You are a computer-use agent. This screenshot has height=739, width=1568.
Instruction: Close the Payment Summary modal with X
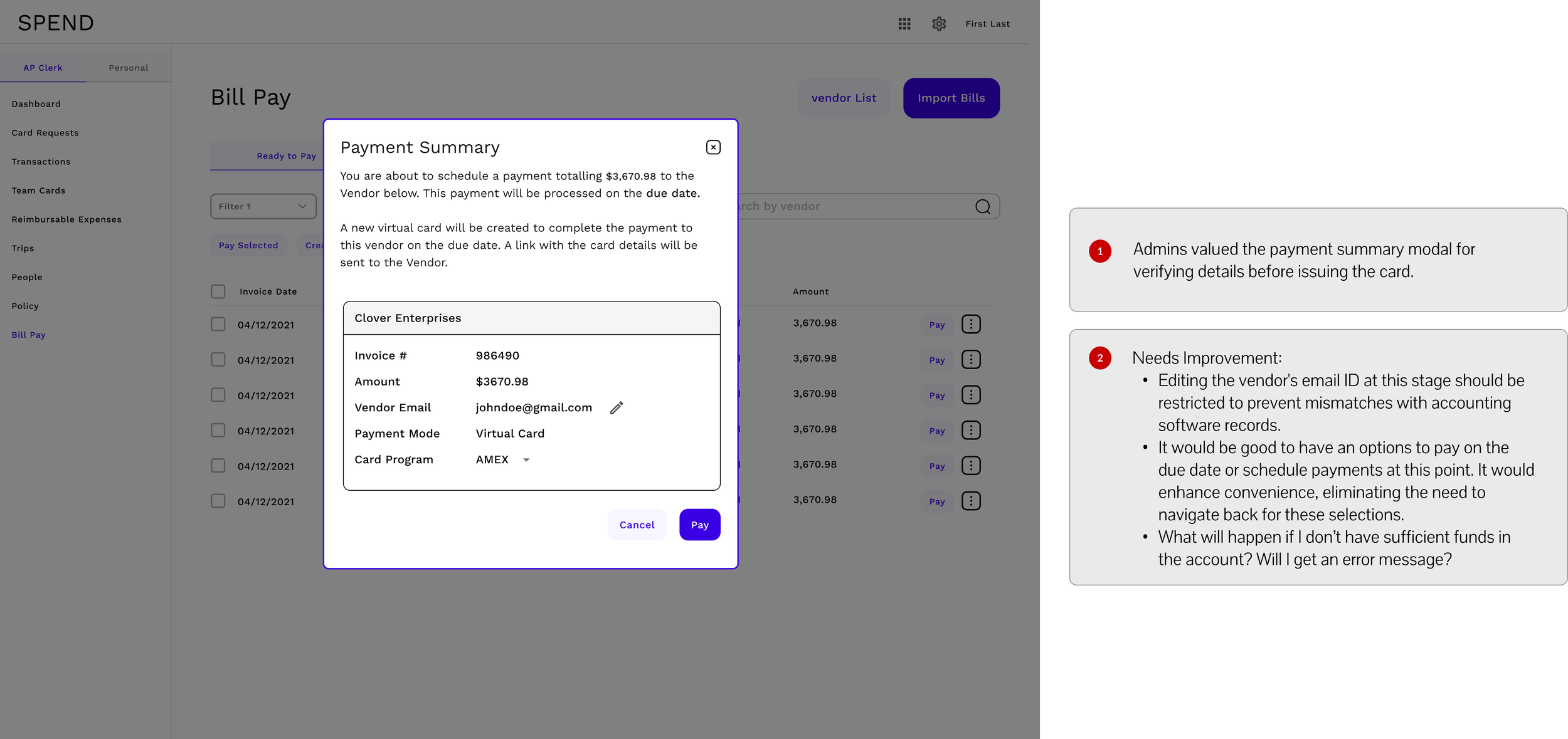[713, 147]
